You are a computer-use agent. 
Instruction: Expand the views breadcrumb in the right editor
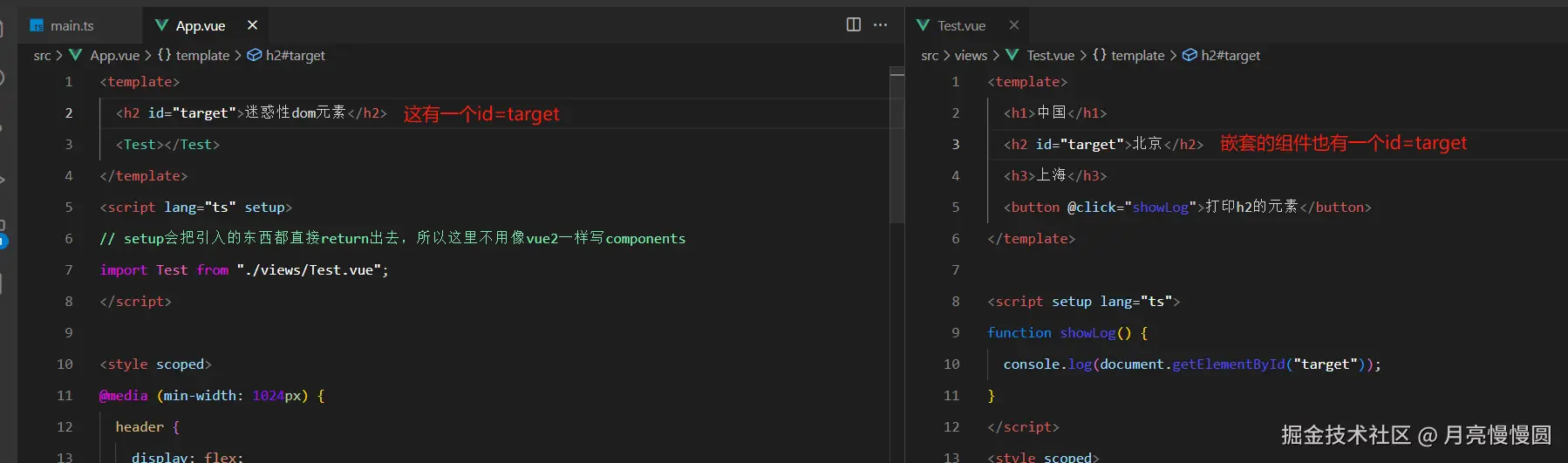[x=971, y=56]
